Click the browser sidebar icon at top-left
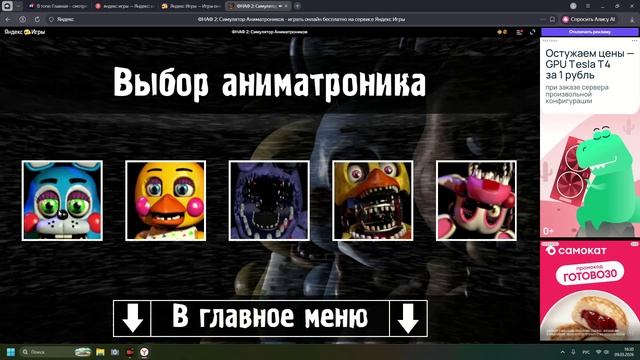The height and width of the screenshot is (360, 640). 7,6
